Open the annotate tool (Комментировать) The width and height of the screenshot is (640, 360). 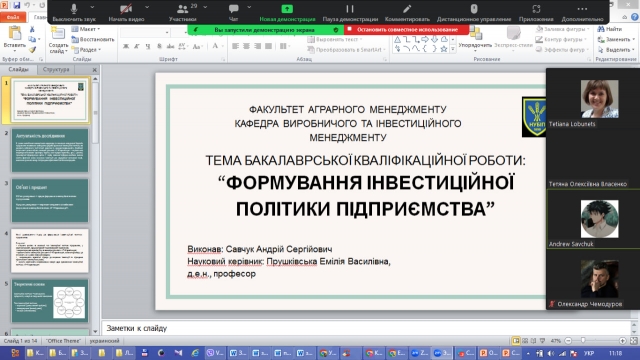point(407,12)
